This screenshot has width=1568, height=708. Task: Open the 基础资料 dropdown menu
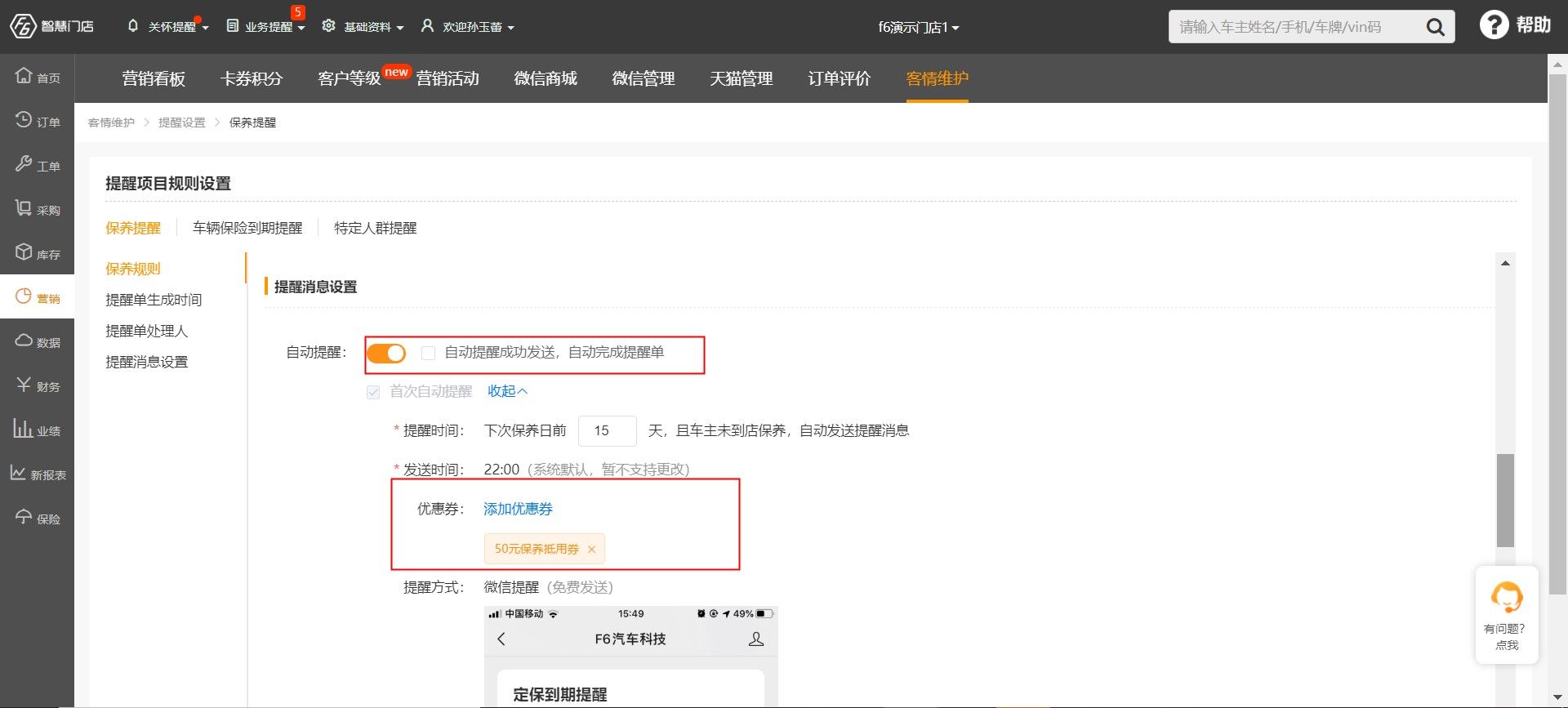363,27
